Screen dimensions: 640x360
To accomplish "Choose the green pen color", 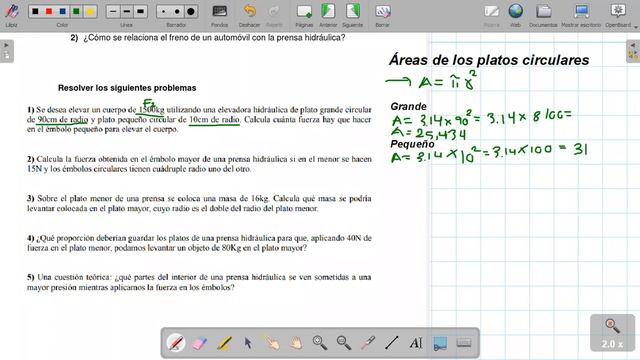I will (x=76, y=11).
